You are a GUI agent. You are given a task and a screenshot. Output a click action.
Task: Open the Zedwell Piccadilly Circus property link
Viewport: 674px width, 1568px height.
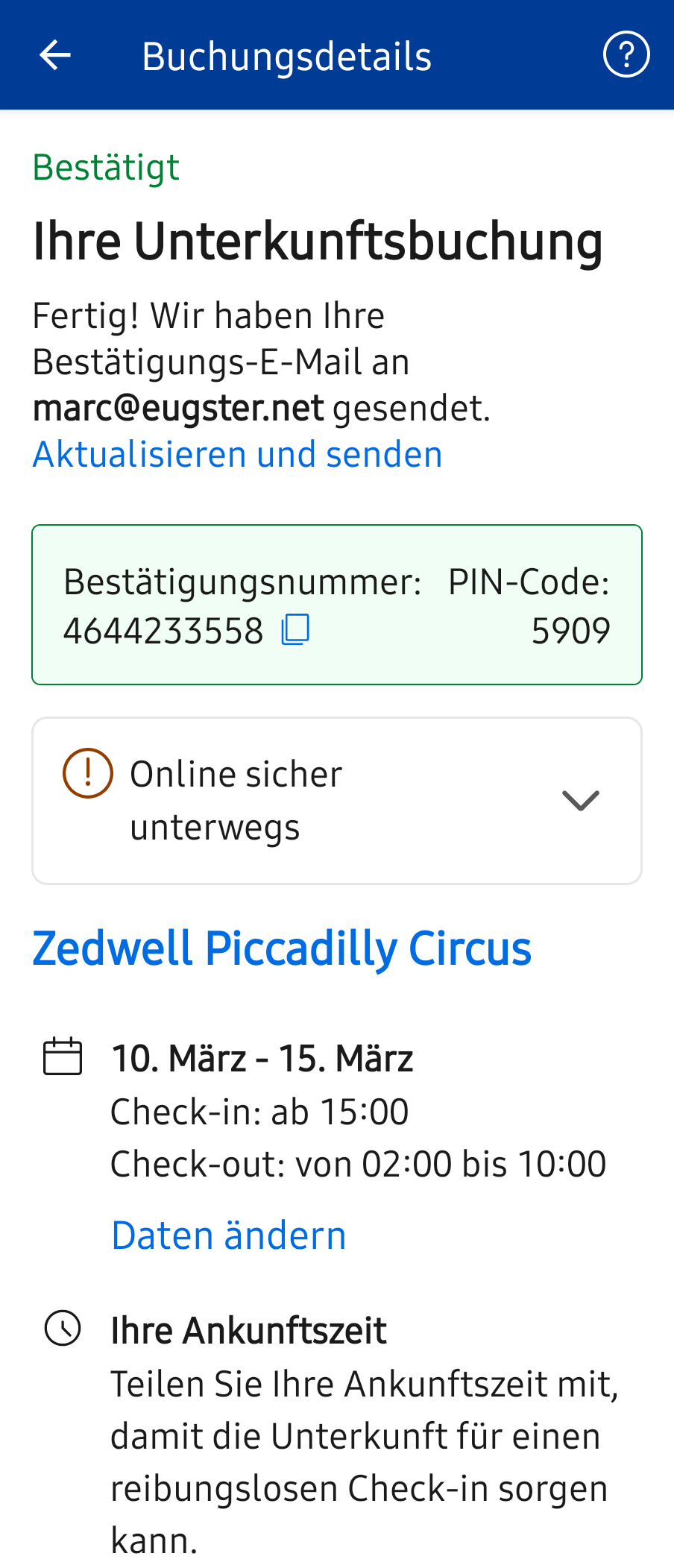[282, 948]
